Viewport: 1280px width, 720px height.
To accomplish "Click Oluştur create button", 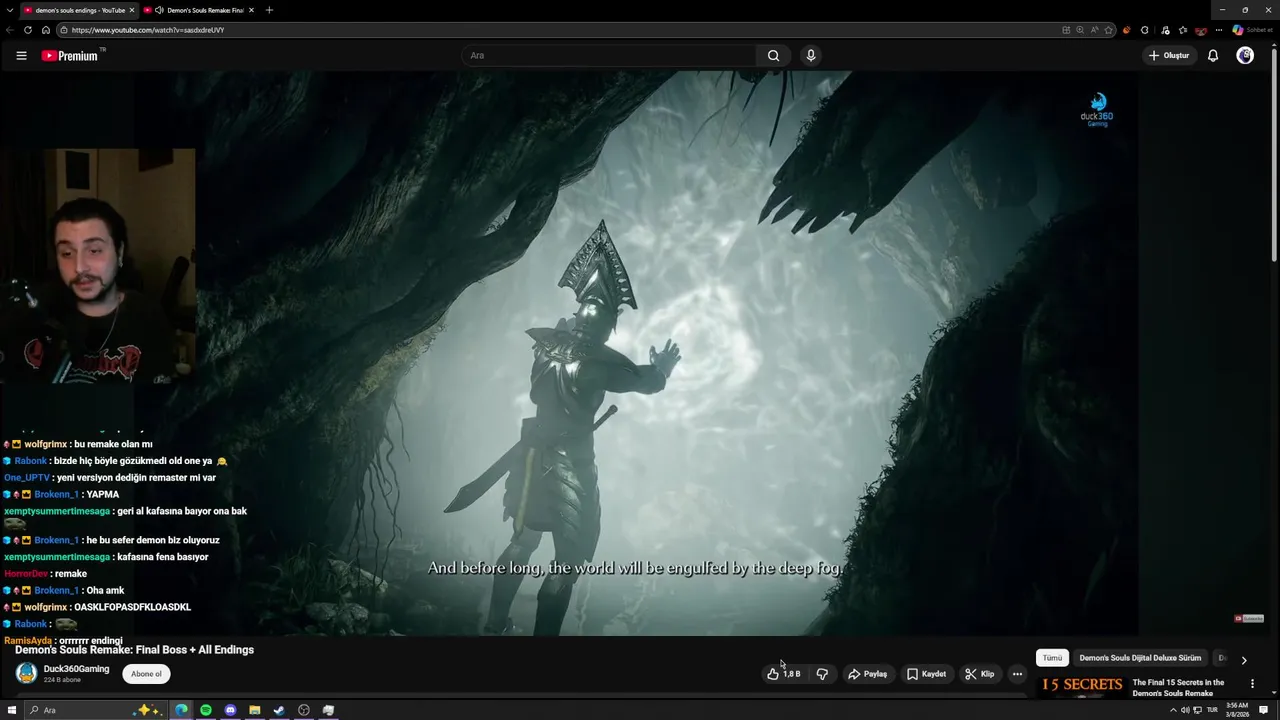I will tap(1169, 56).
